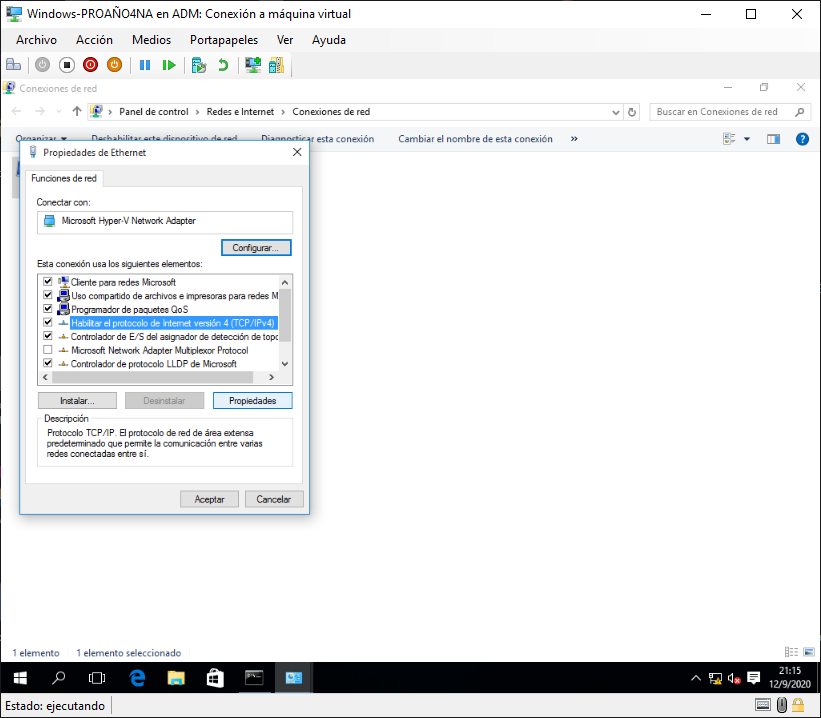821x718 pixels.
Task: Open the Acción menu
Action: point(94,40)
